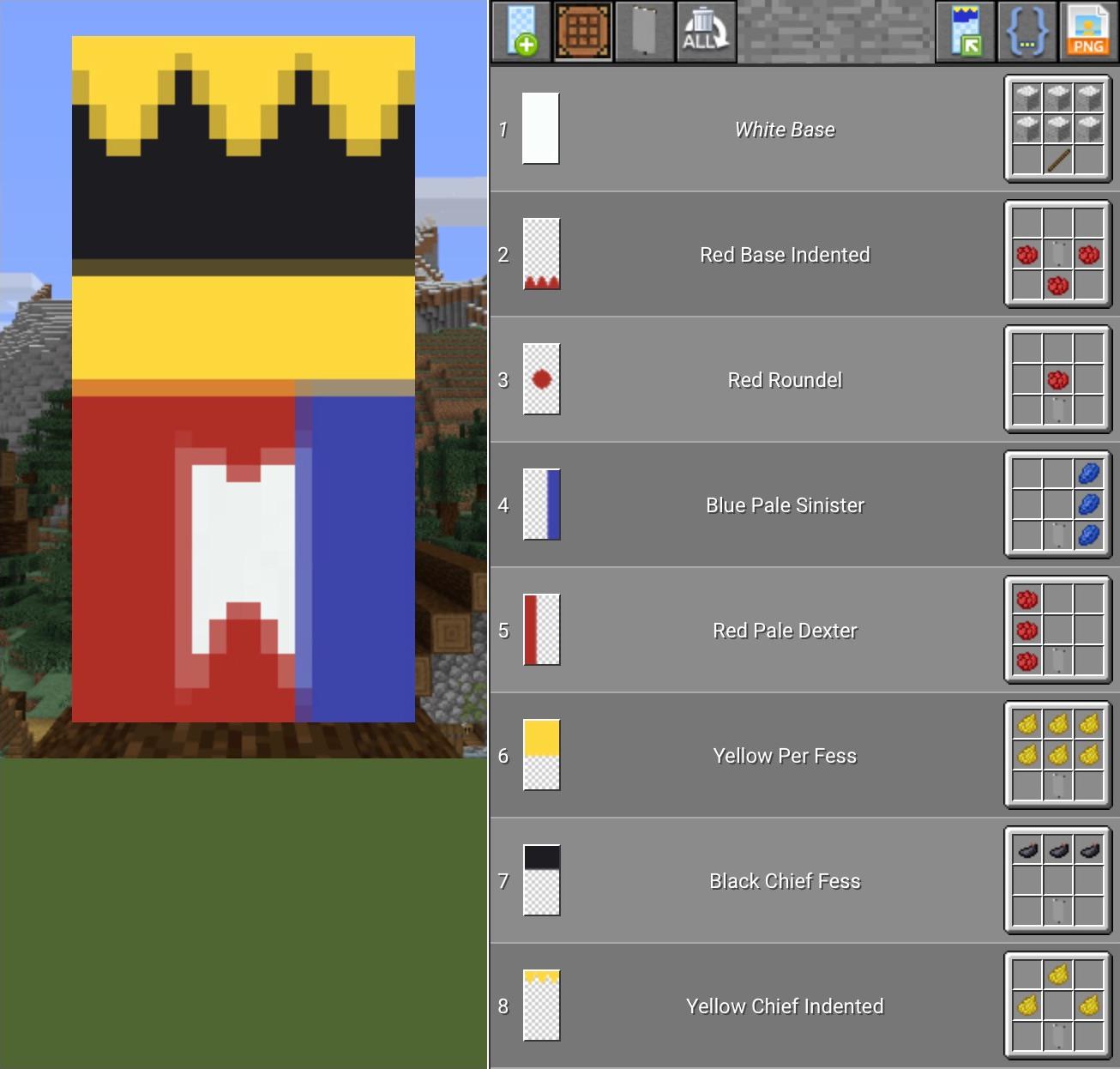Export the banner as PNG
This screenshot has height=1069, width=1120.
[x=1087, y=32]
